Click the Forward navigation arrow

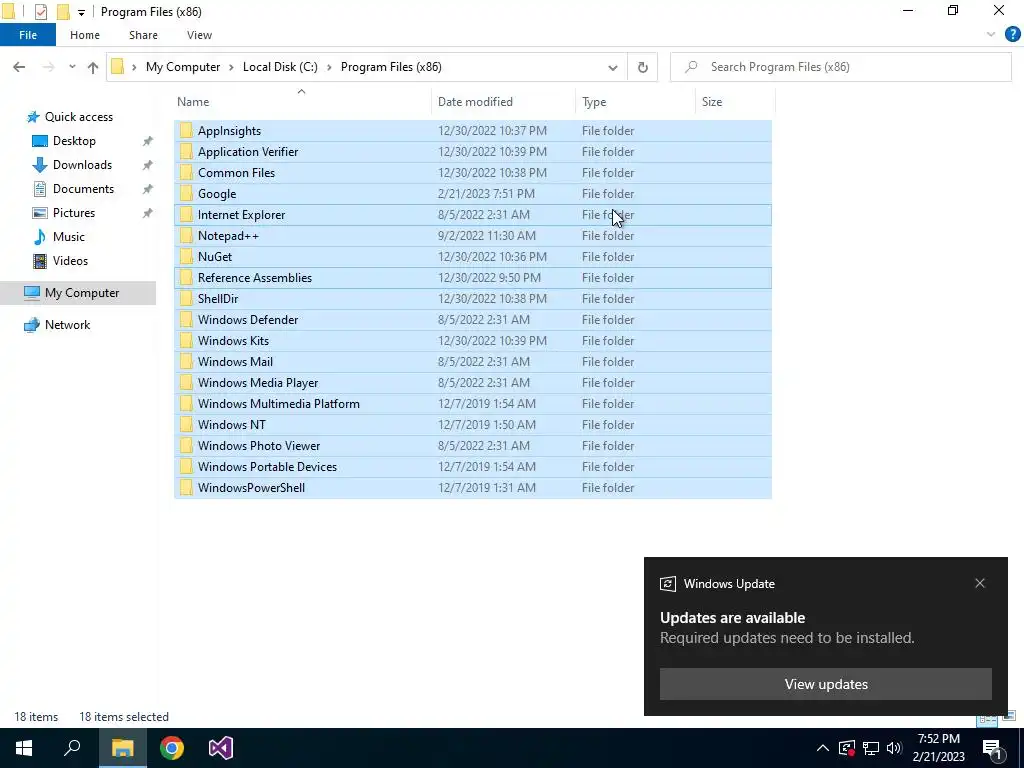[48, 67]
